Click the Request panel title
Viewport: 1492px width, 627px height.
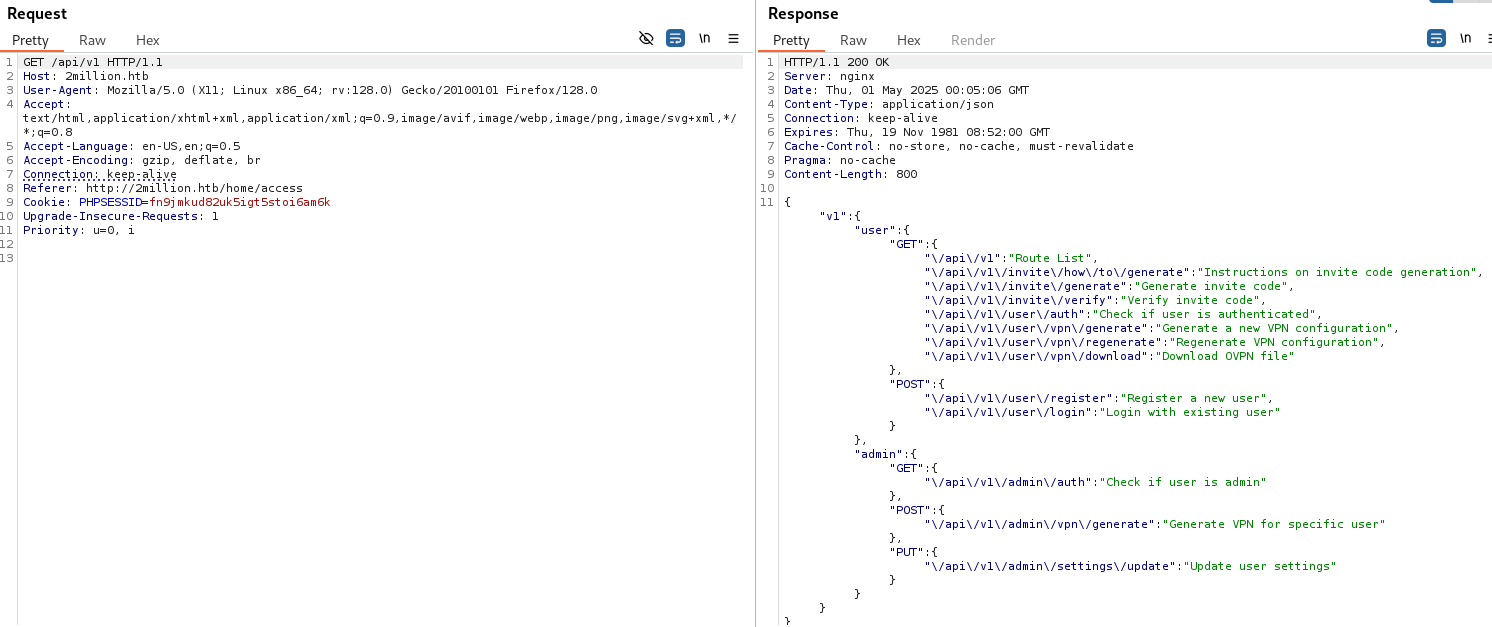[x=37, y=13]
